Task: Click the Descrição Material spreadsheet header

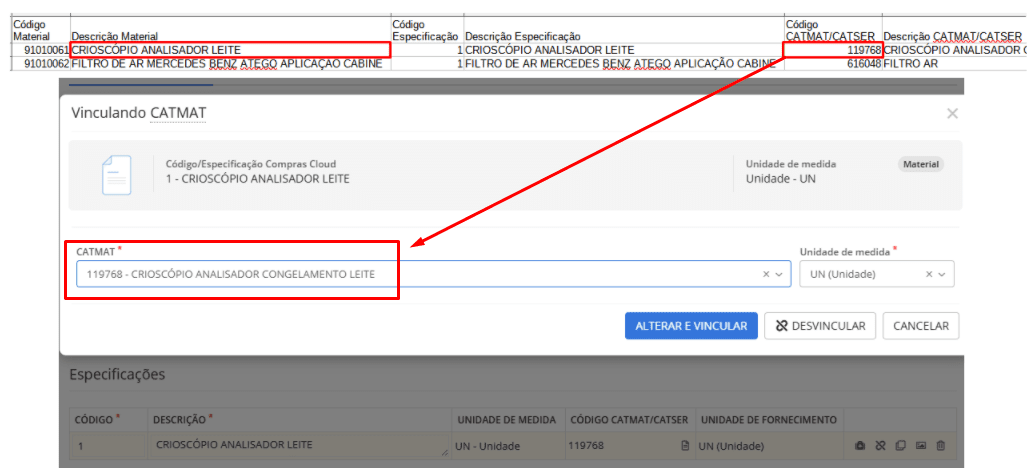Action: pyautogui.click(x=114, y=36)
